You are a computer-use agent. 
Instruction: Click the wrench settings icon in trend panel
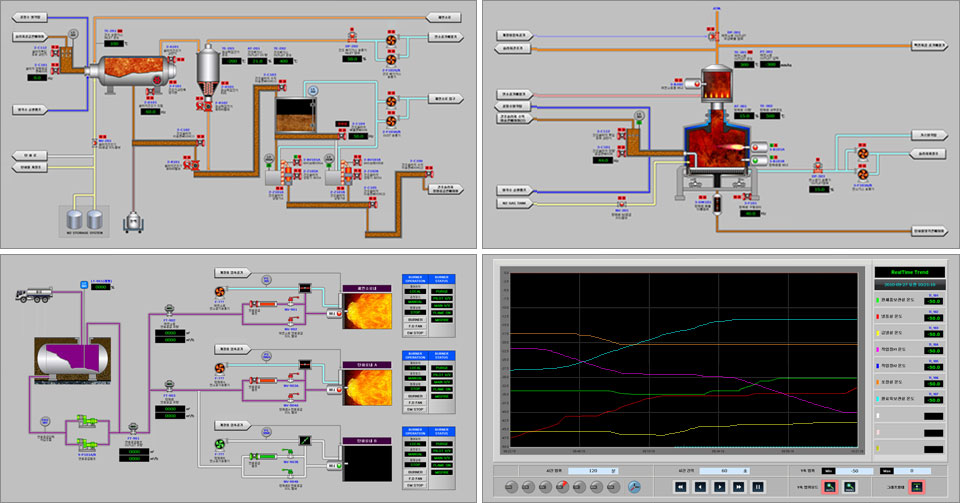634,487
